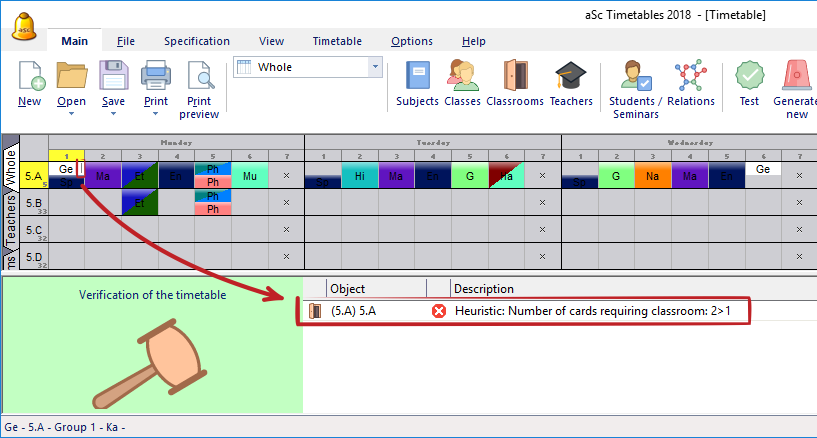The height and width of the screenshot is (438, 817).
Task: Switch to the Teachers side tab
Action: pos(10,220)
